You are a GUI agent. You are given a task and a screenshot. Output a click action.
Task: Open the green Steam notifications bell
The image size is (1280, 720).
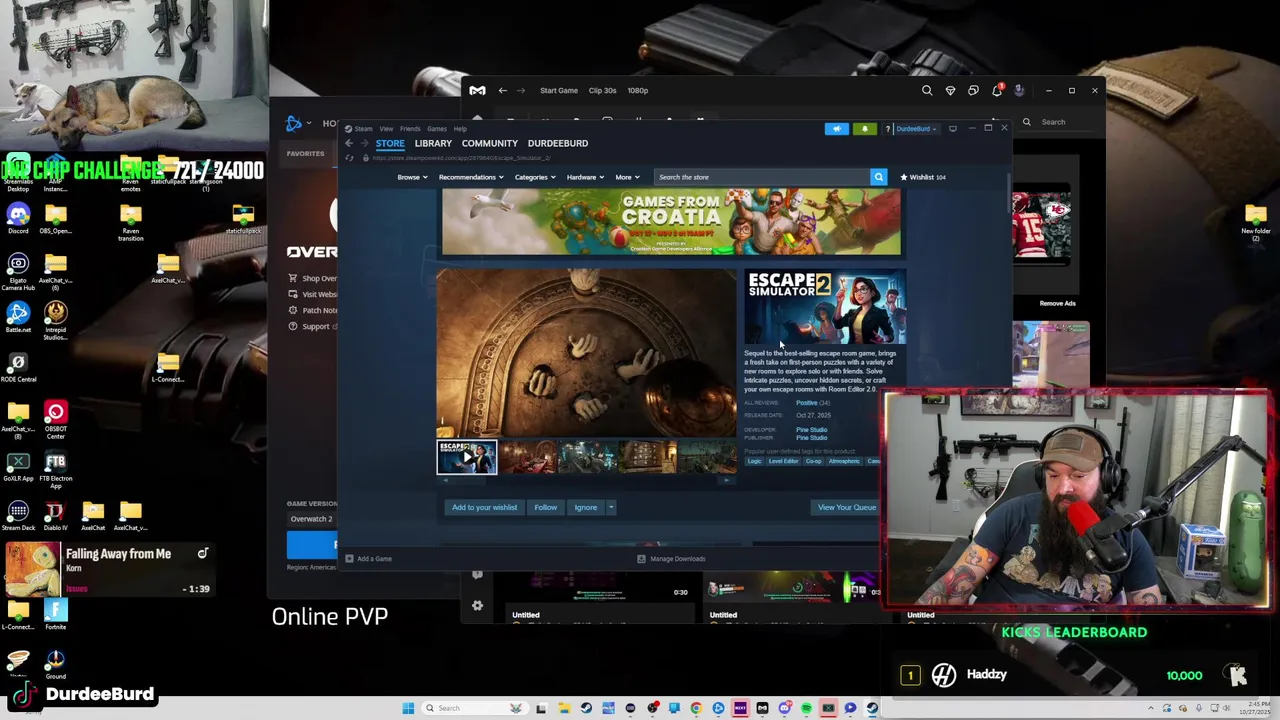coord(865,129)
